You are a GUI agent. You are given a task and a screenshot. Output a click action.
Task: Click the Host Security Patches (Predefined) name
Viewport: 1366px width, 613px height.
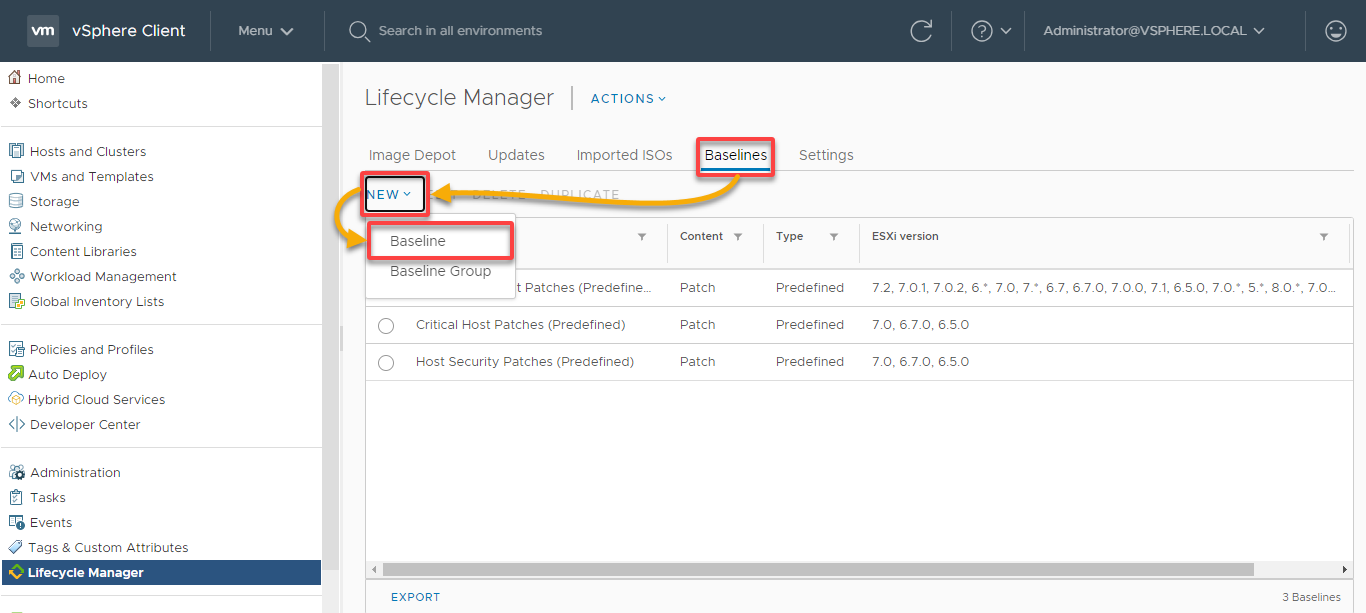pos(525,362)
